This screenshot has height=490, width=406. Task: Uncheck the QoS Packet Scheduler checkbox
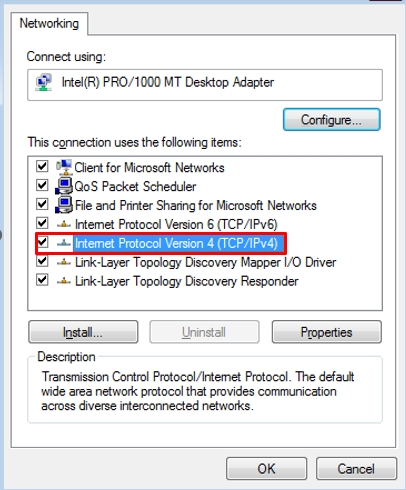(42, 185)
